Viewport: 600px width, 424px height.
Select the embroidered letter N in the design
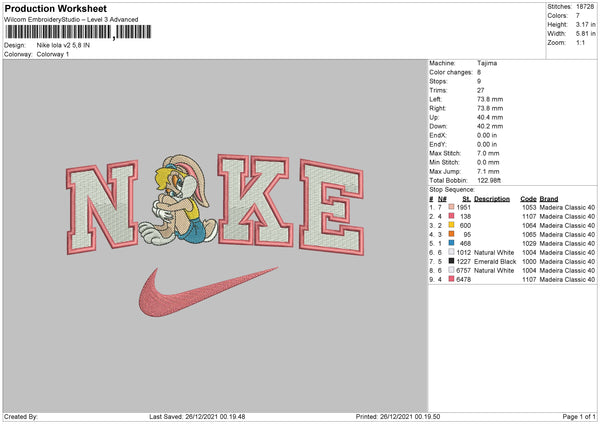point(103,207)
